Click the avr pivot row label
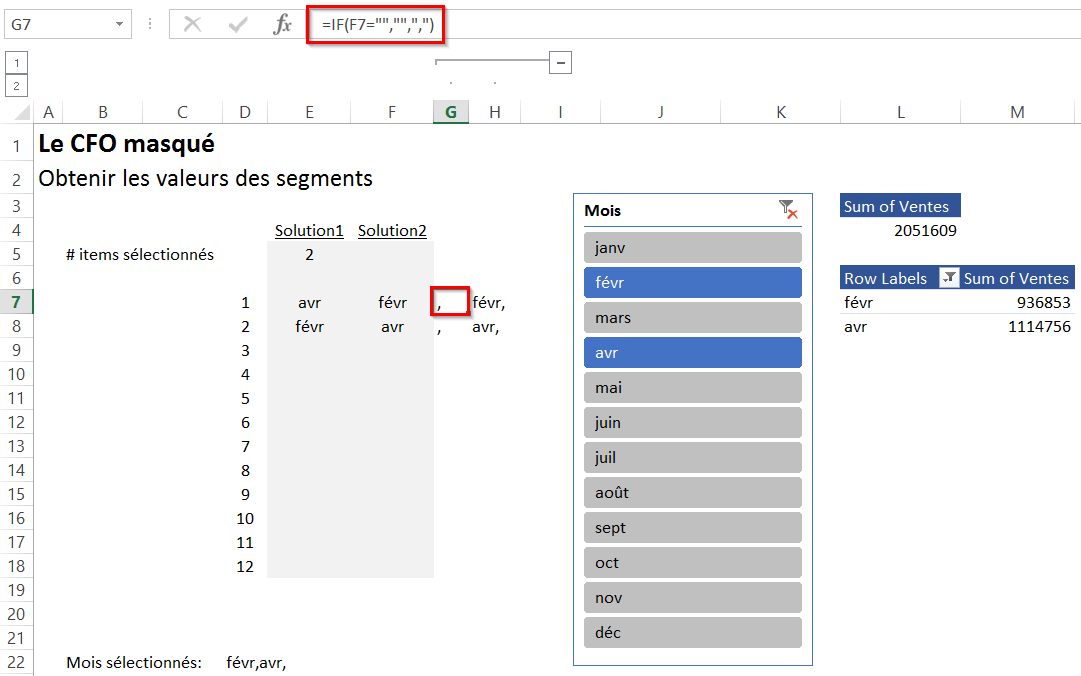The height and width of the screenshot is (676, 1081). coord(855,327)
